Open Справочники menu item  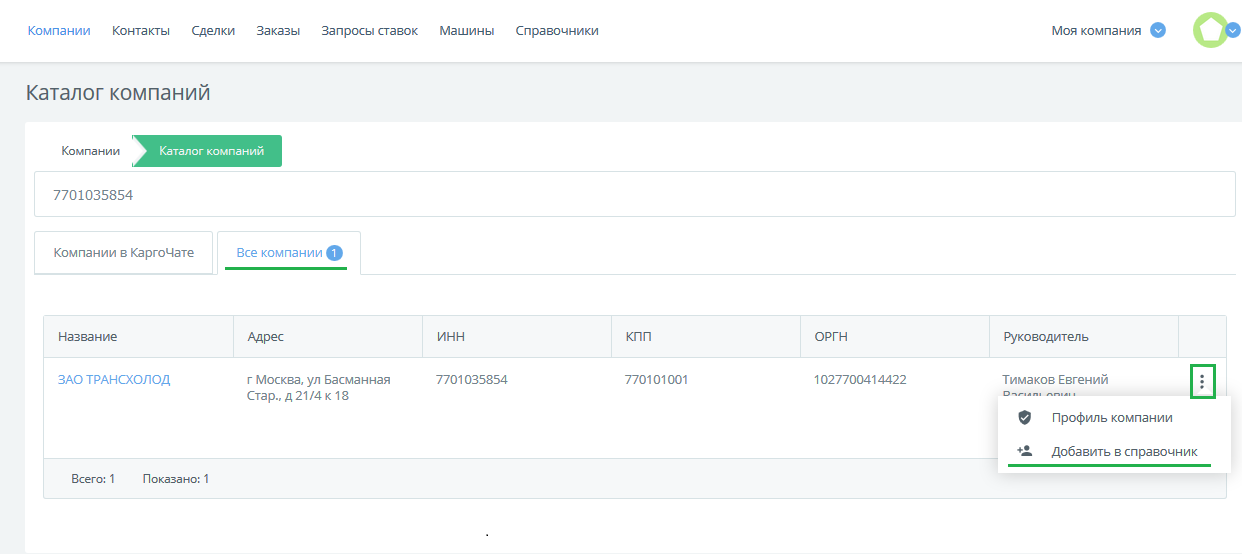point(557,31)
